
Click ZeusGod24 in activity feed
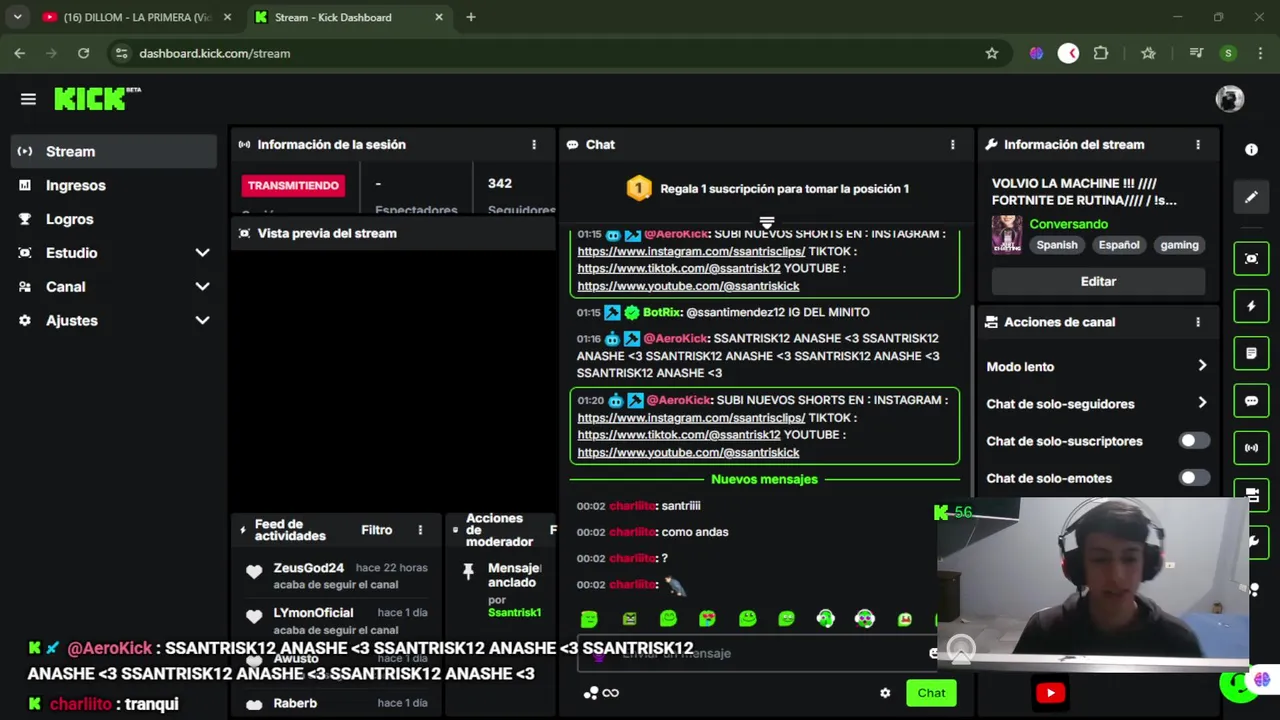tap(308, 568)
